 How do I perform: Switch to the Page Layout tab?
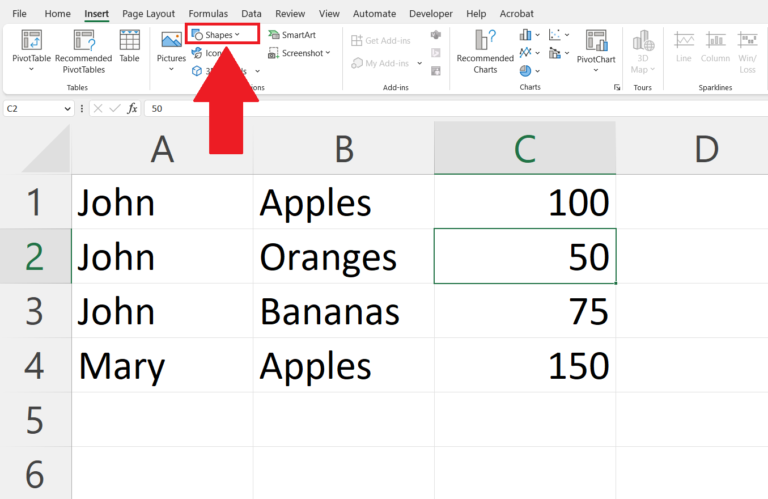pyautogui.click(x=148, y=14)
